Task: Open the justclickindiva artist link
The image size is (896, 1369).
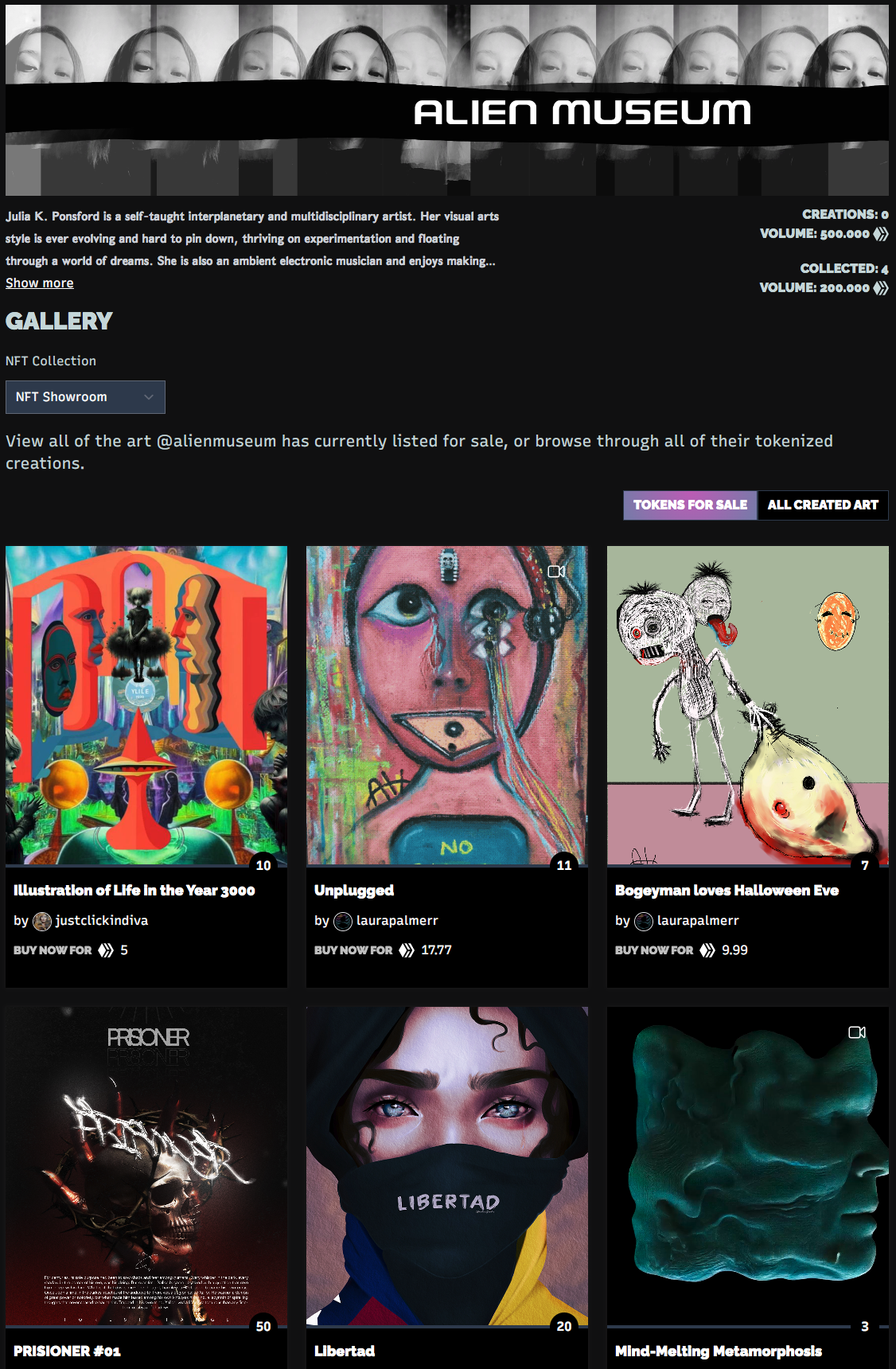Action: 102,921
